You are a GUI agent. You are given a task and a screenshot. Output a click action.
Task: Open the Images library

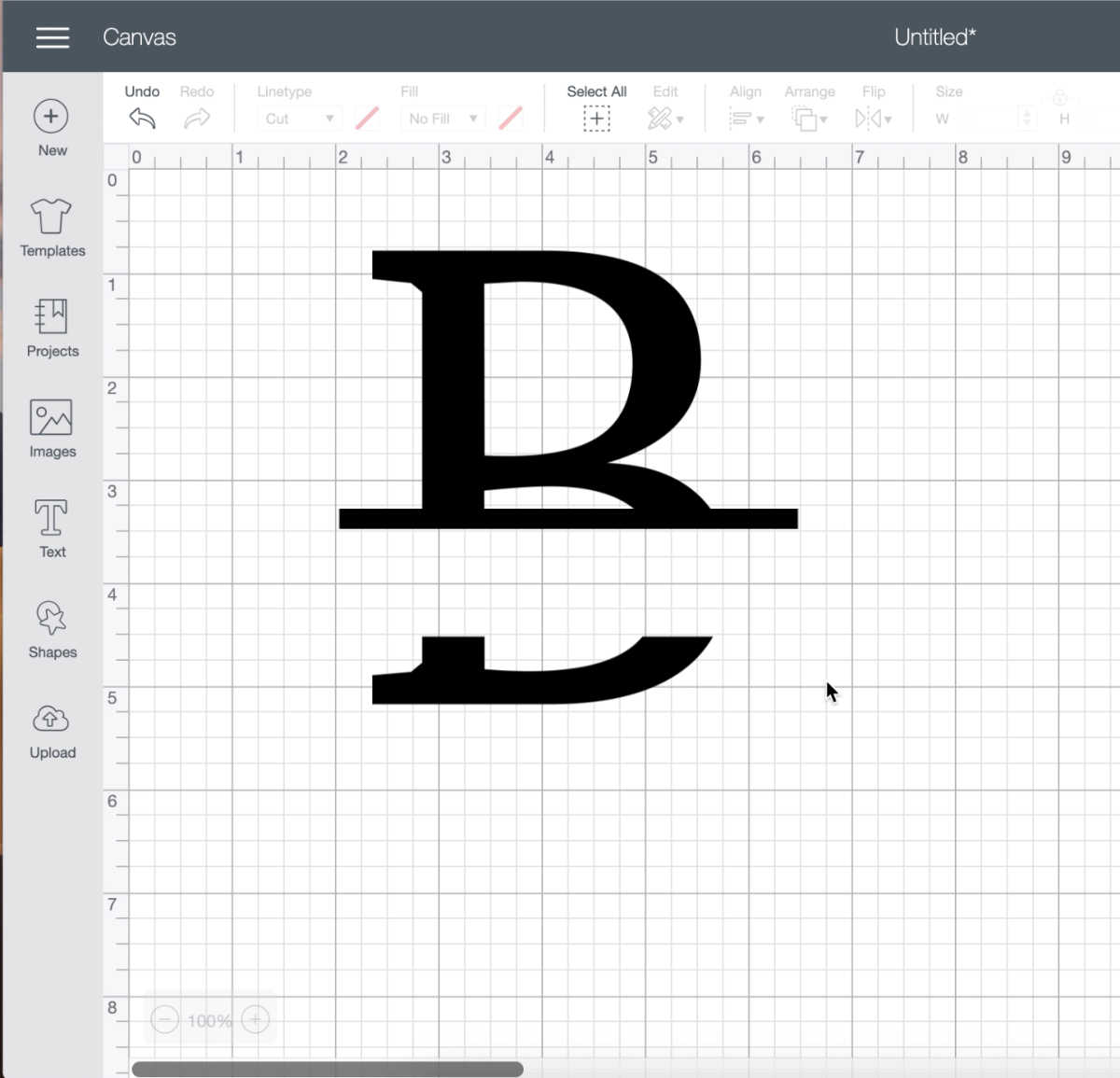pos(51,418)
